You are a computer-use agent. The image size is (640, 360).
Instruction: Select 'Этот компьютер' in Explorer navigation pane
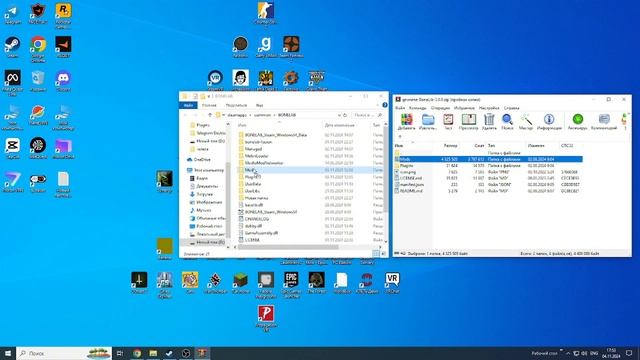tap(209, 170)
